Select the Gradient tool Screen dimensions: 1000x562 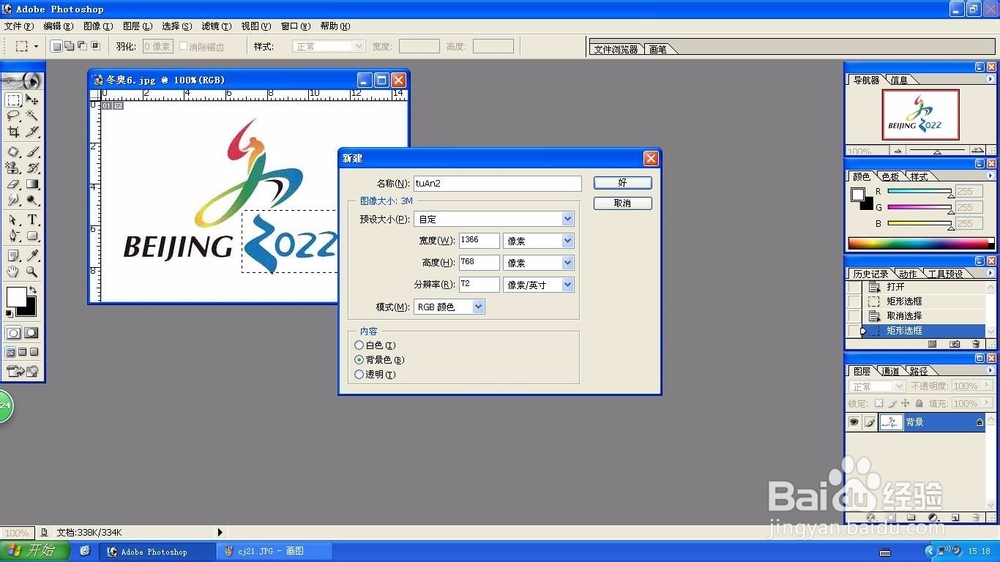[x=32, y=184]
